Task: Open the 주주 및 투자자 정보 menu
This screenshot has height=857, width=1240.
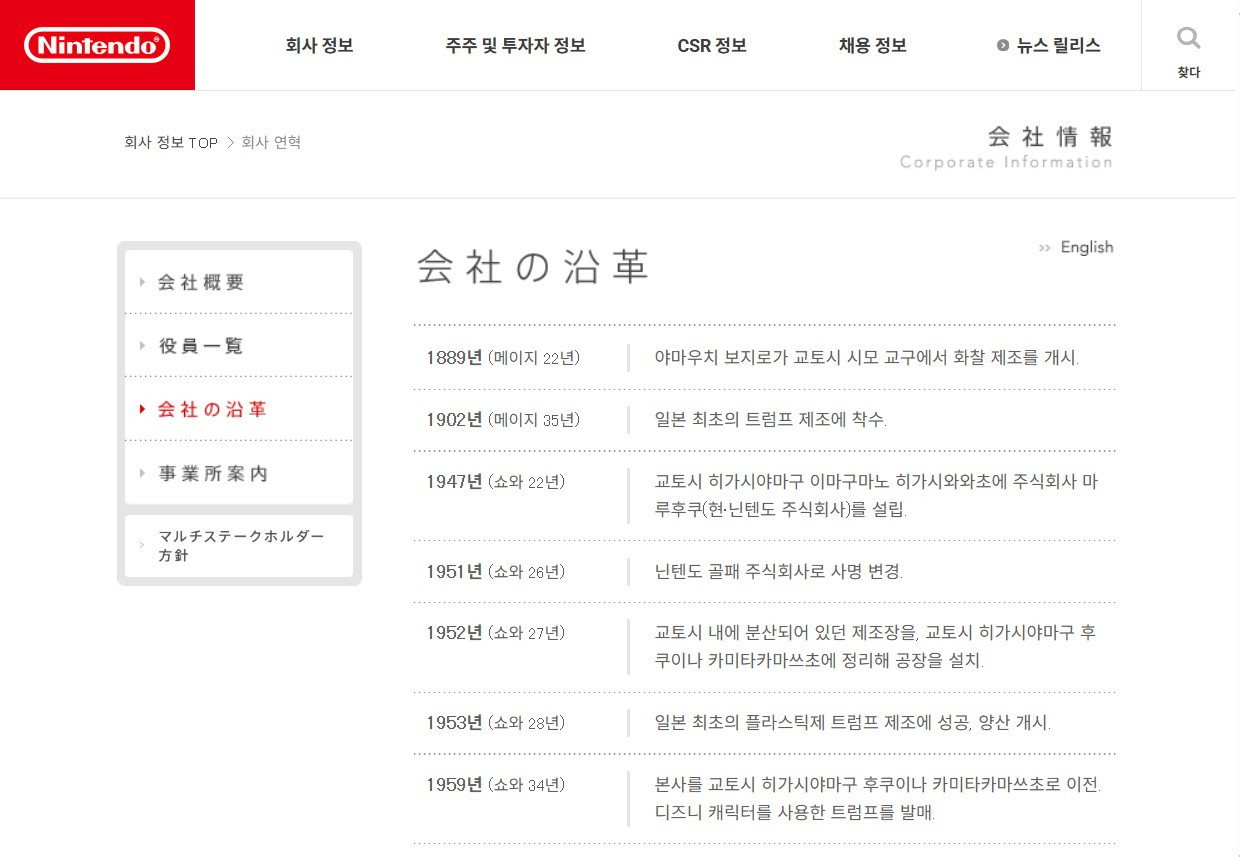Action: tap(515, 45)
